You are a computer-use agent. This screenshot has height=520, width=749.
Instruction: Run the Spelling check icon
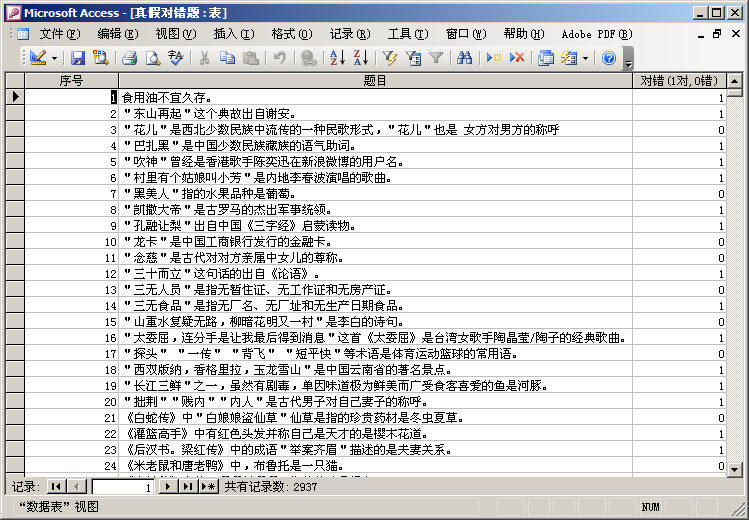click(x=176, y=58)
